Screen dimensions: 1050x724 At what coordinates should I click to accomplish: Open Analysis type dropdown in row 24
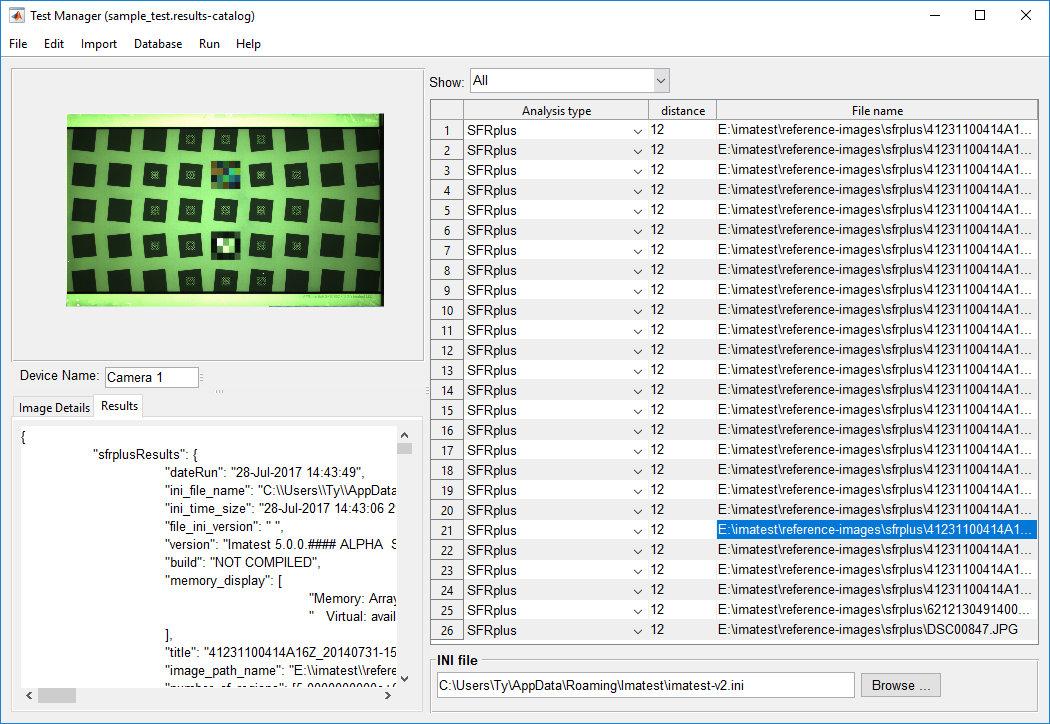[638, 591]
